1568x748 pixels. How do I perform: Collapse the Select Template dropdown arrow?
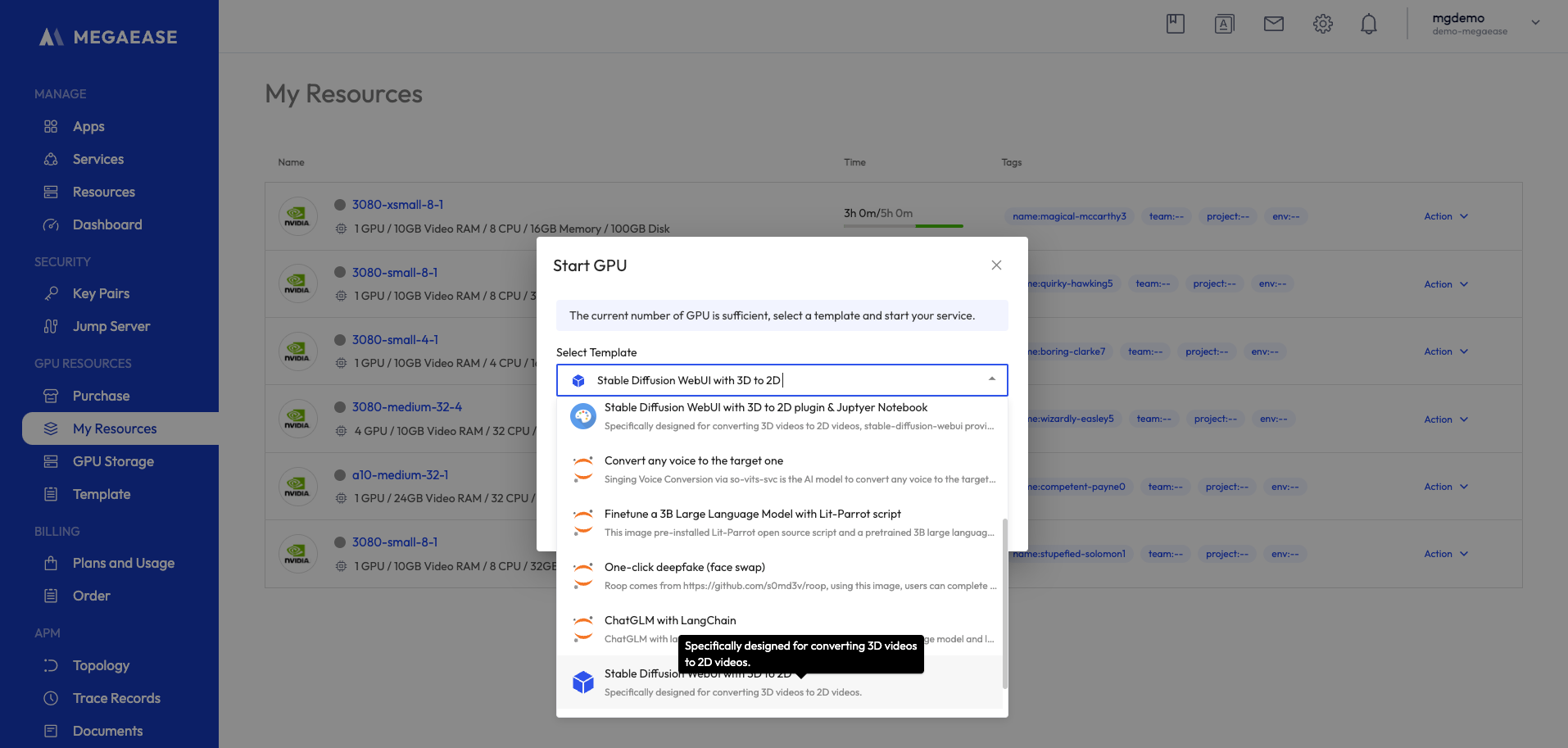click(991, 379)
